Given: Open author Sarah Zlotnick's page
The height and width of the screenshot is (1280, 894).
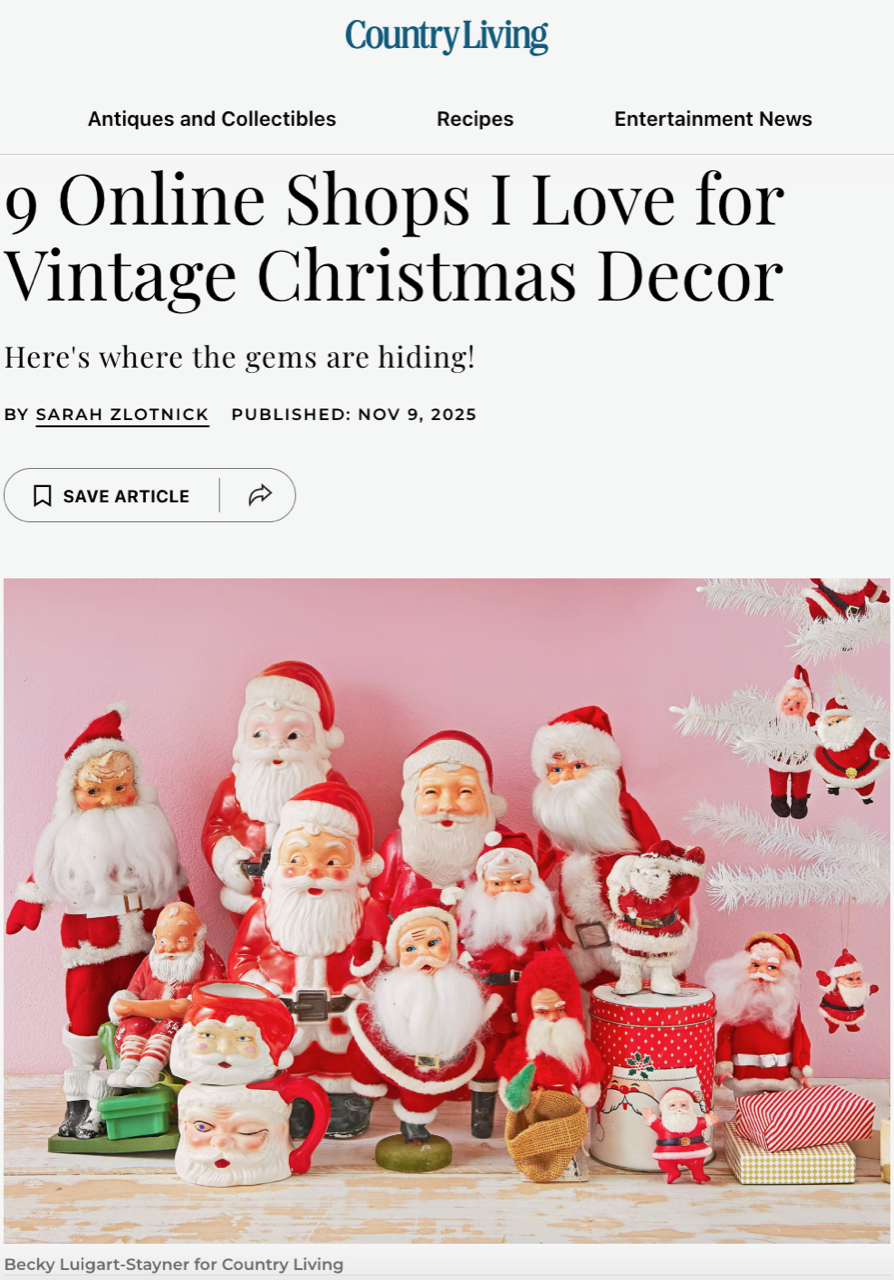Looking at the screenshot, I should (x=122, y=415).
